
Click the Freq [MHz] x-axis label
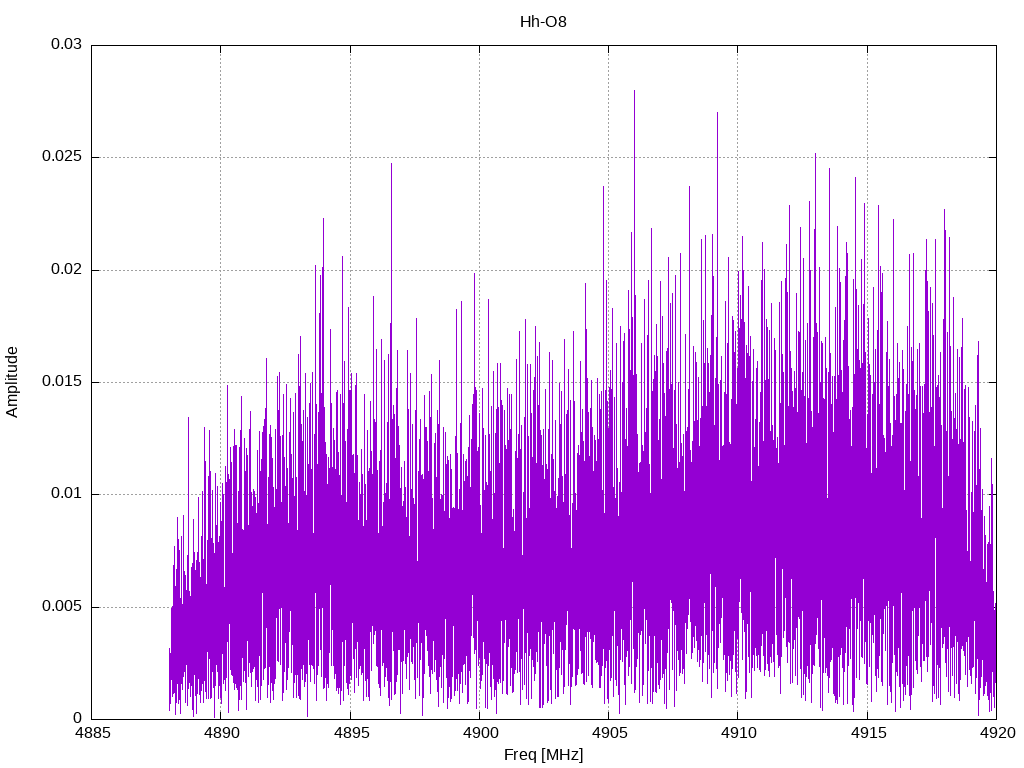pyautogui.click(x=543, y=754)
